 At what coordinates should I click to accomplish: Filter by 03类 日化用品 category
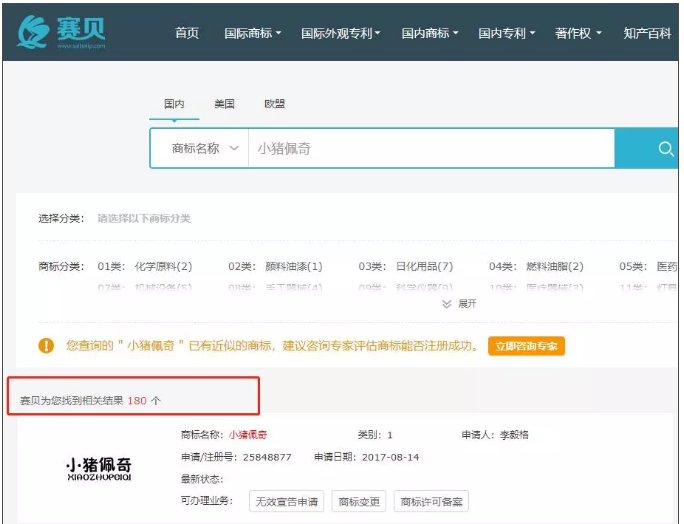[x=405, y=267]
